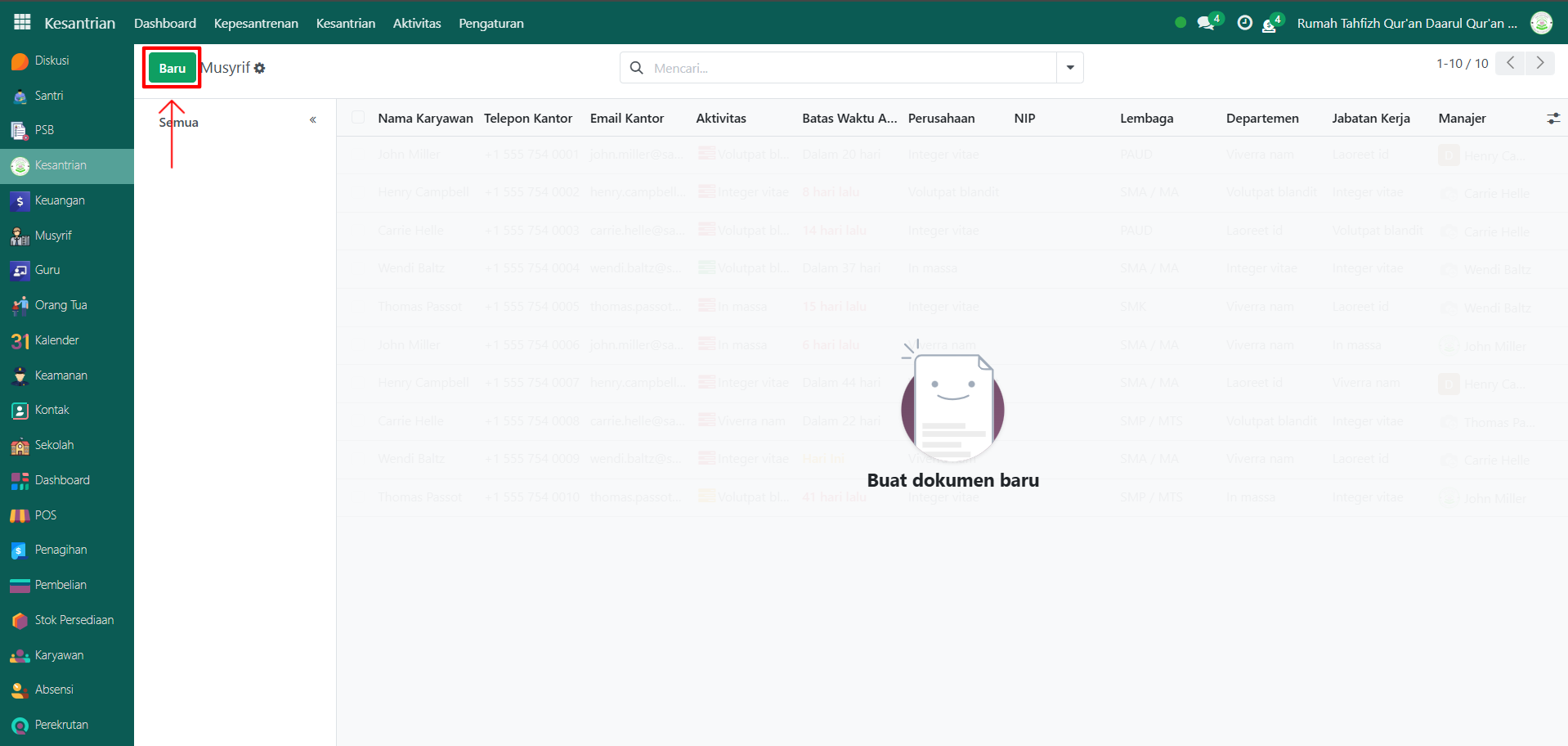Open the apps grid menu icon
The image size is (1568, 746).
pyautogui.click(x=22, y=22)
